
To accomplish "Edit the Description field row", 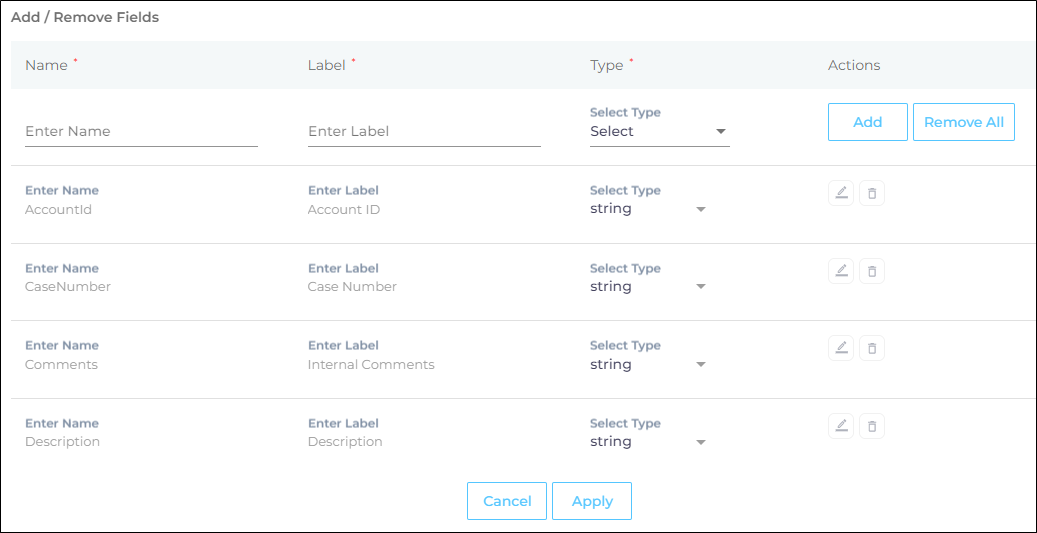I will pos(841,426).
